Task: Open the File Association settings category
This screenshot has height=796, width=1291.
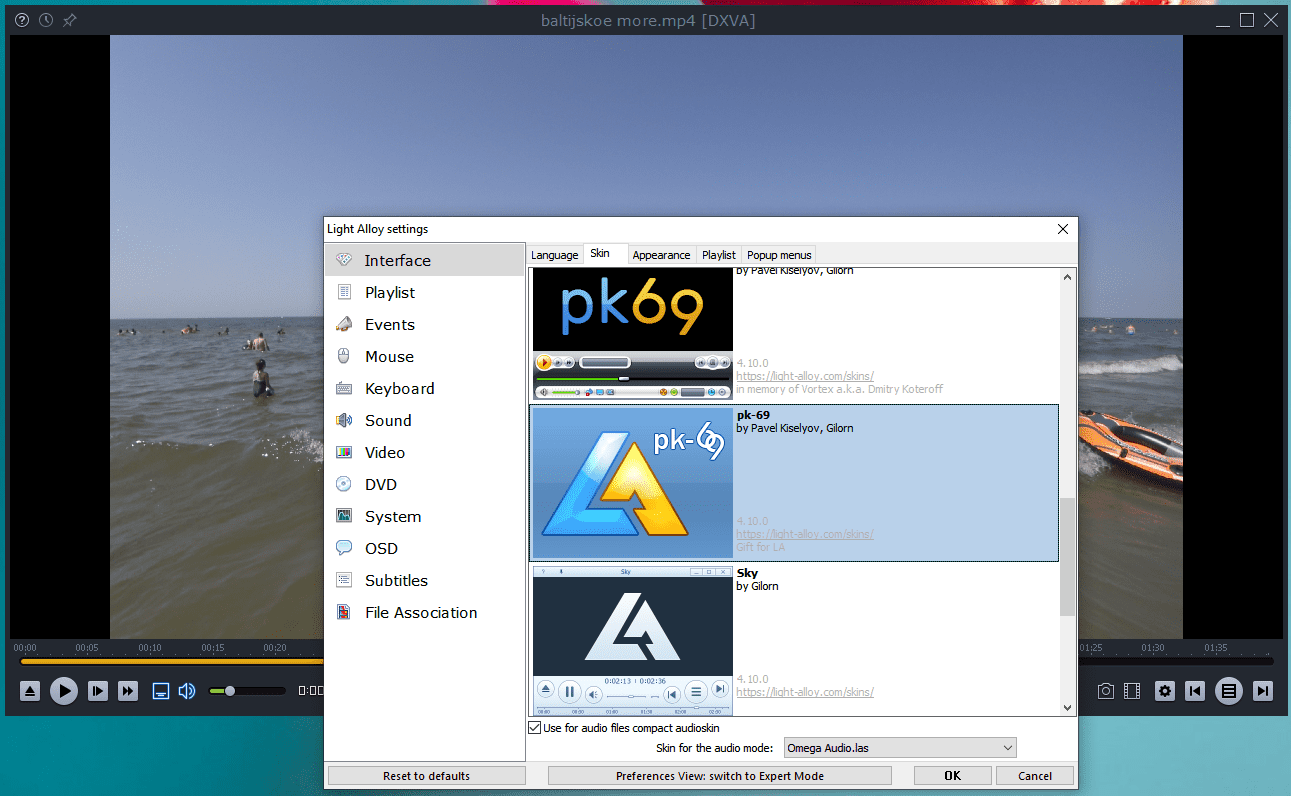Action: click(425, 612)
